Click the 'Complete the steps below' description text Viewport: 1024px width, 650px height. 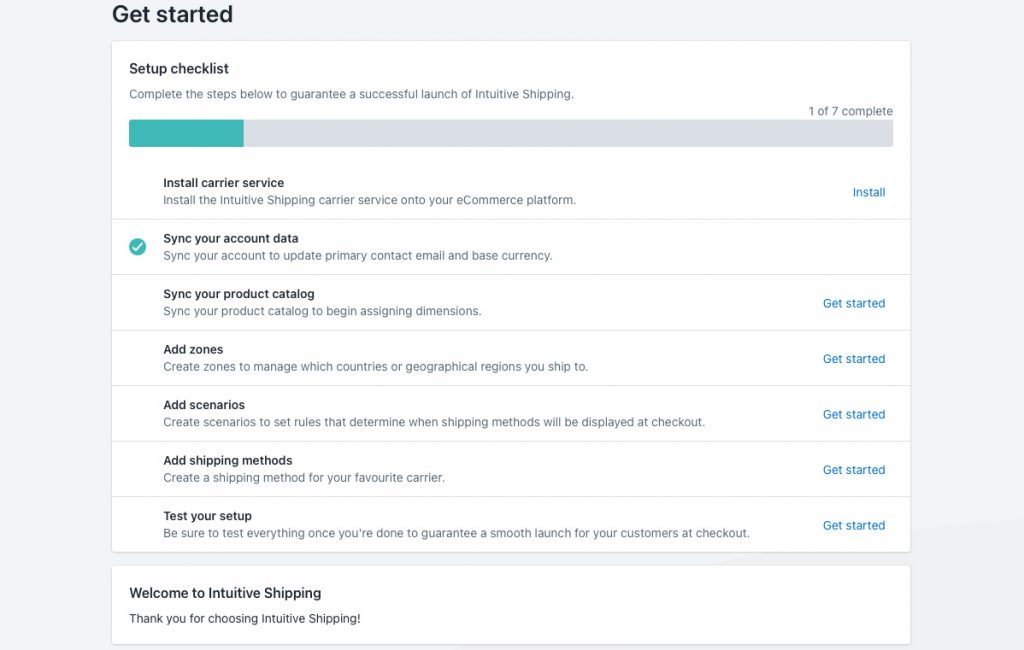coord(351,94)
